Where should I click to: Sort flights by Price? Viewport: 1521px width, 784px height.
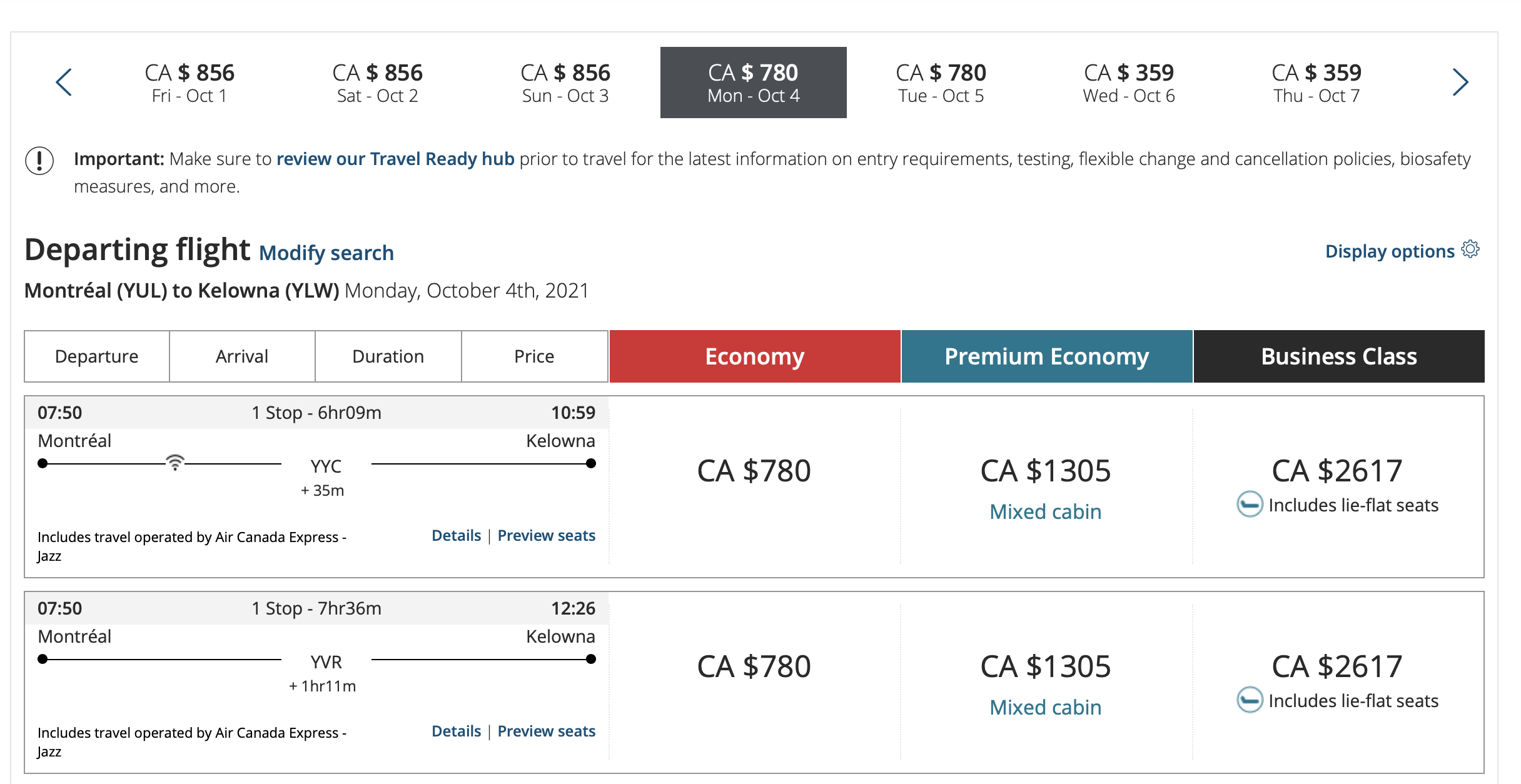[x=534, y=356]
